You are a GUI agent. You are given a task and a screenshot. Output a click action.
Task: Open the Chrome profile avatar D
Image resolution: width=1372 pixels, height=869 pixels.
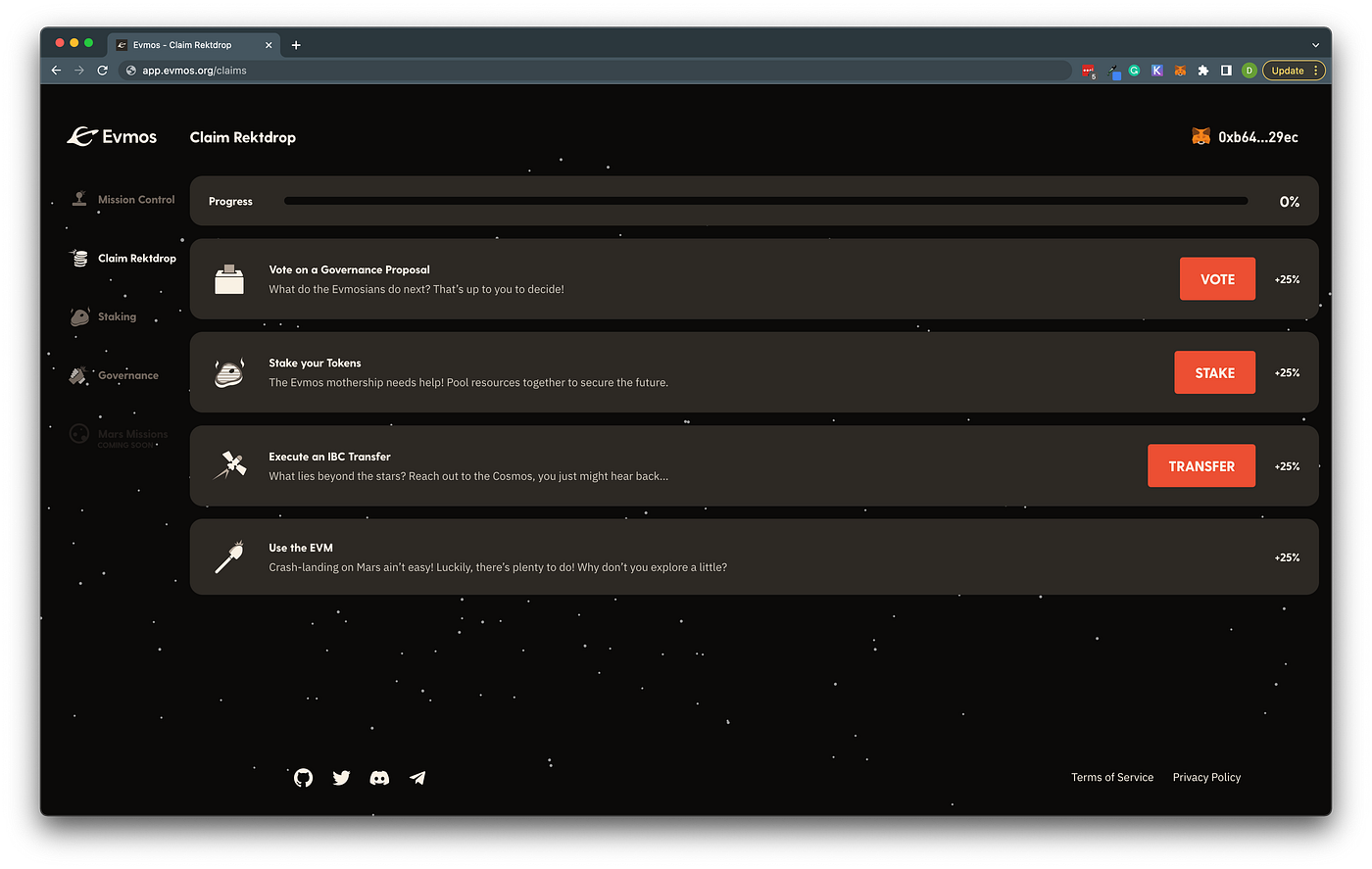click(1249, 71)
